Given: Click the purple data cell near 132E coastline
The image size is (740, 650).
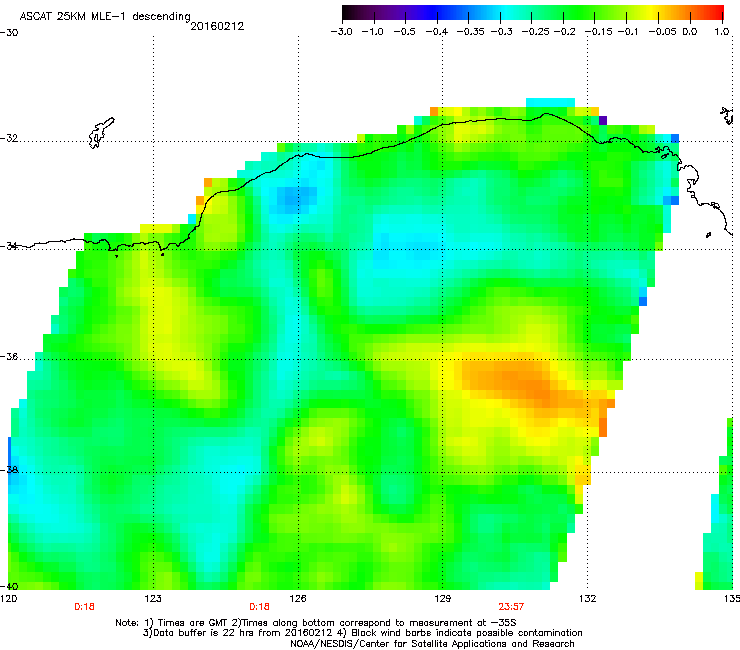Looking at the screenshot, I should pos(603,120).
